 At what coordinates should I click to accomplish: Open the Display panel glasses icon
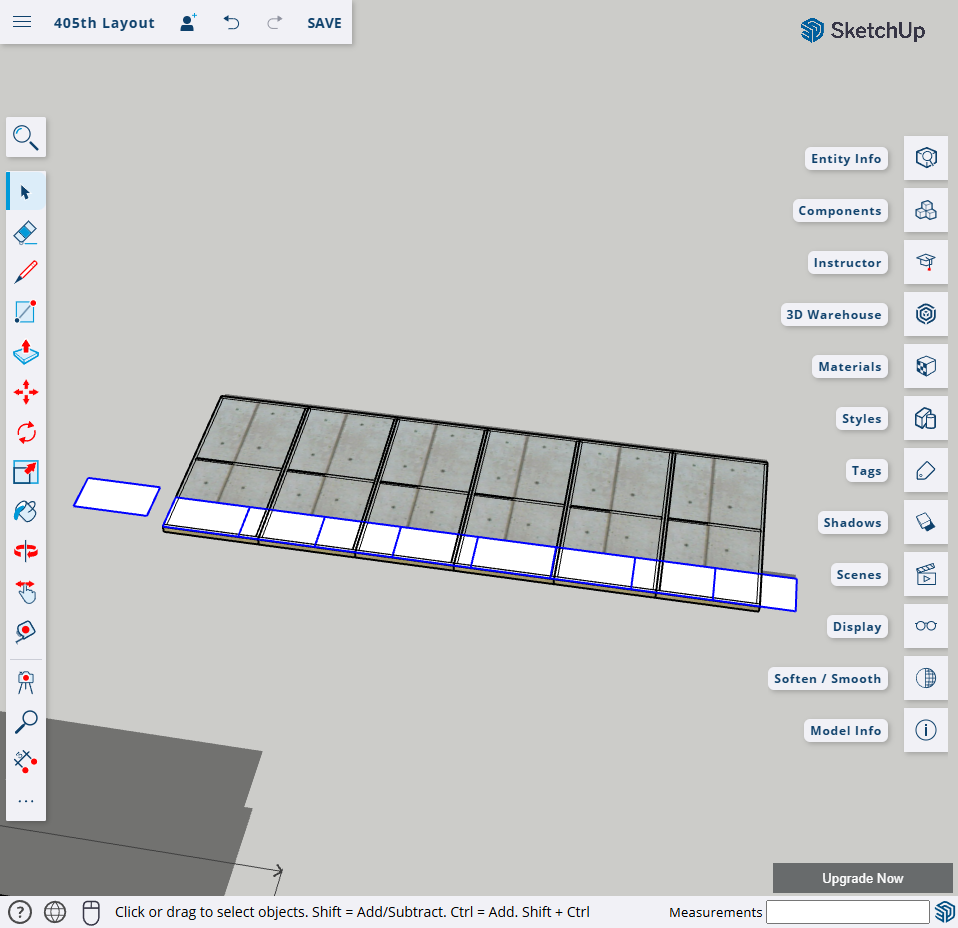(x=926, y=626)
